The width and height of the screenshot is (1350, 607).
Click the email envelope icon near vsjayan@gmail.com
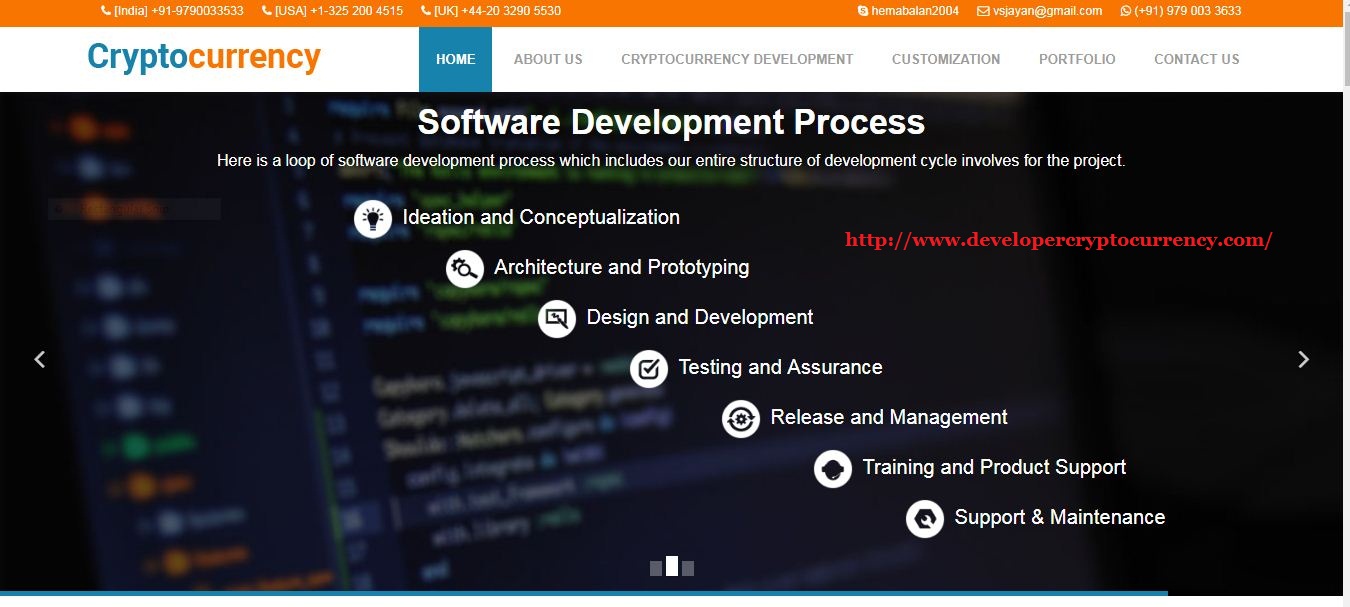pos(982,11)
